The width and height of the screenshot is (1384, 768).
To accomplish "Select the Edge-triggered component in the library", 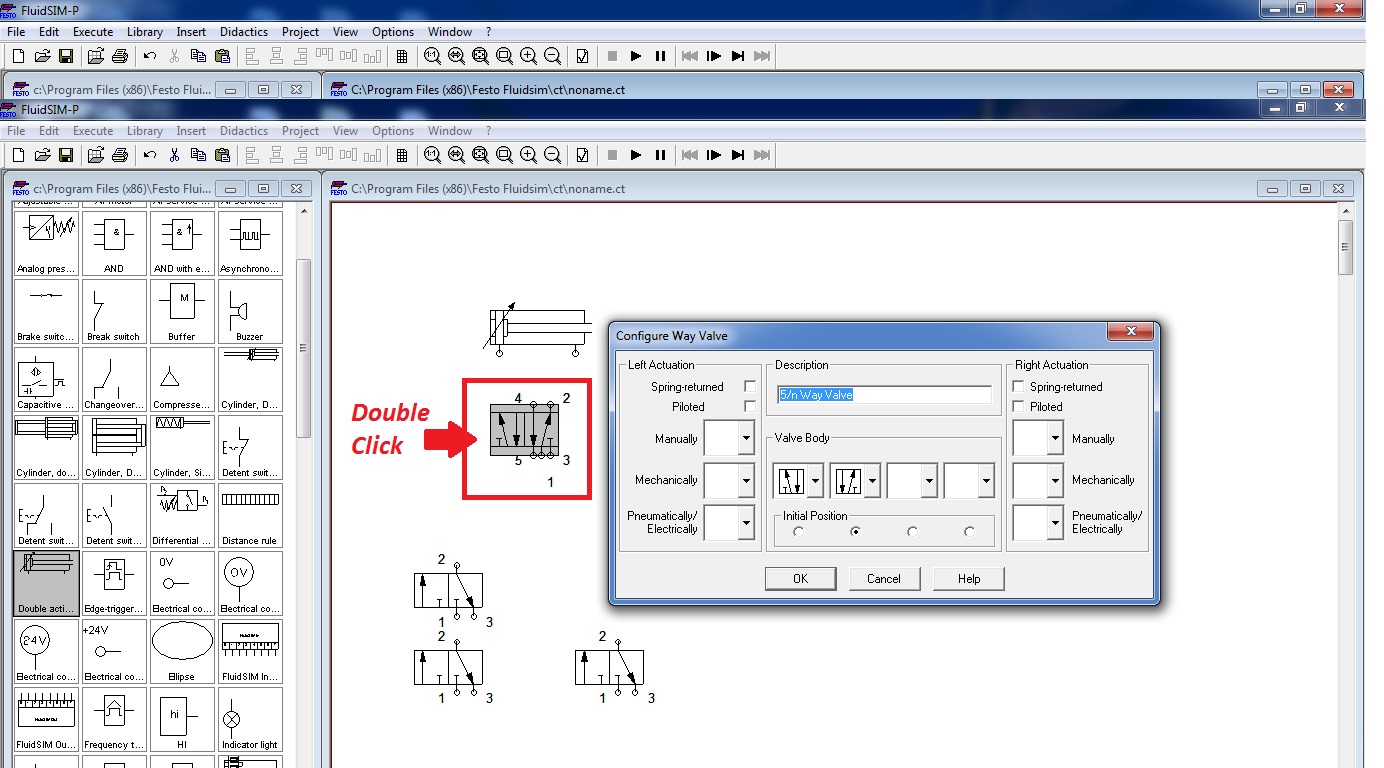I will (114, 582).
